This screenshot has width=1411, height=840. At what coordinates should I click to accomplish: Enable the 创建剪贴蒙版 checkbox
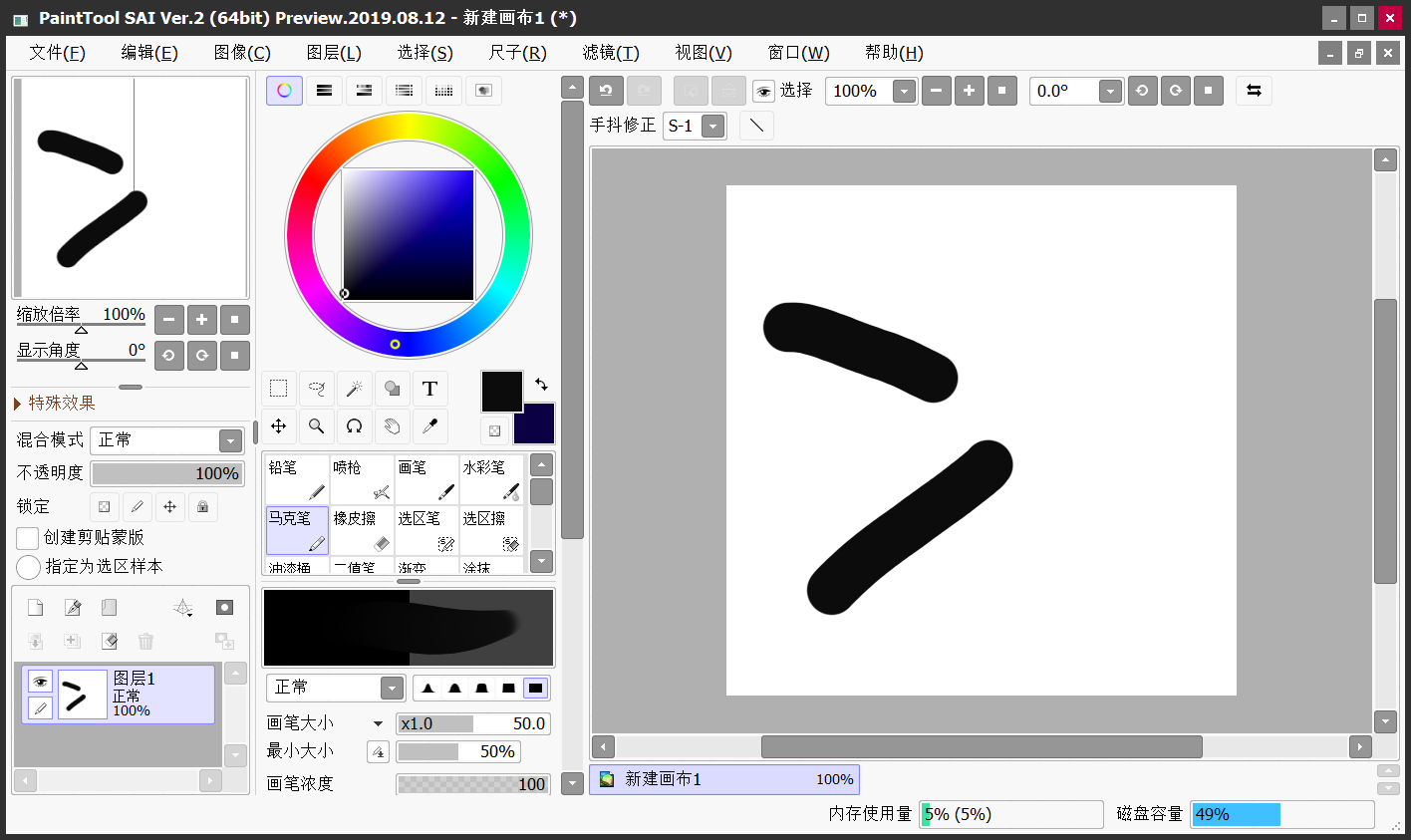point(28,538)
